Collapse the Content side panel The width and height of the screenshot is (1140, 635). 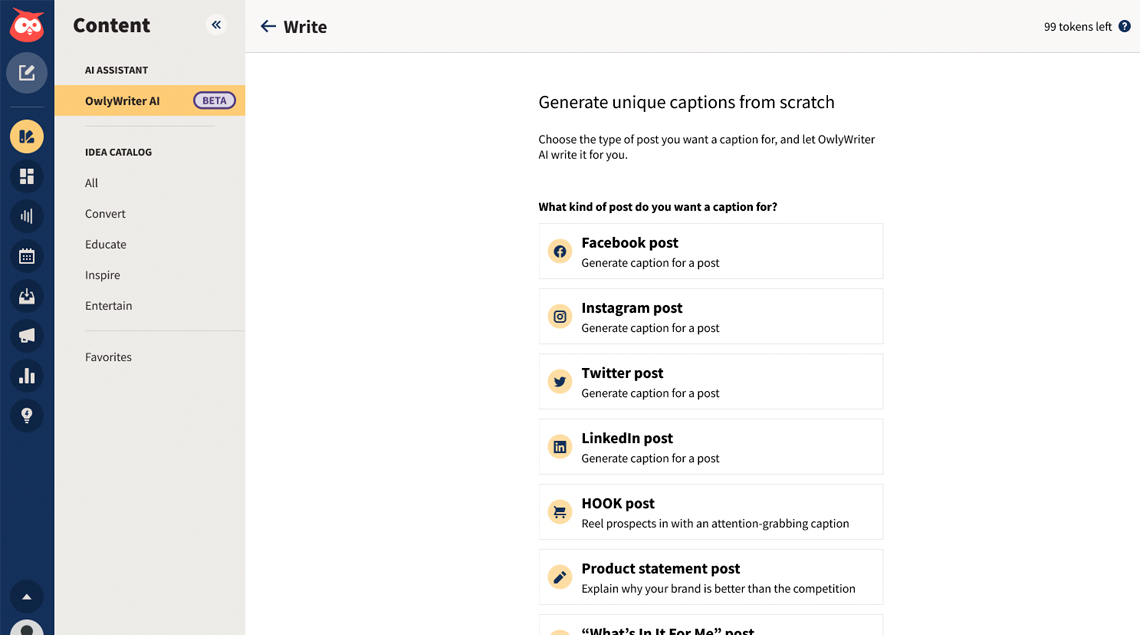[216, 25]
